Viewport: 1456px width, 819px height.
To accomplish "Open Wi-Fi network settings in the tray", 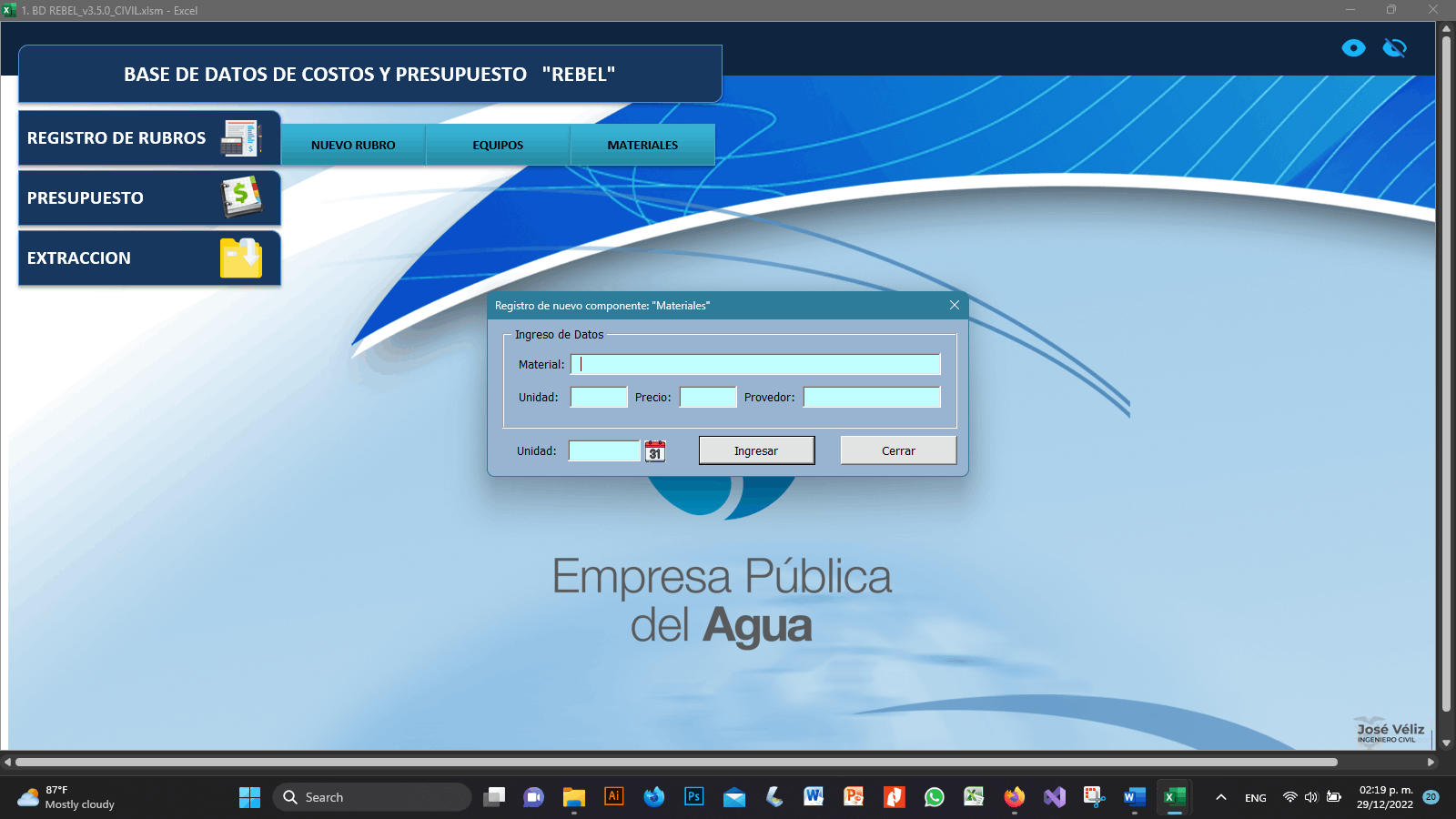I will pos(1289,797).
